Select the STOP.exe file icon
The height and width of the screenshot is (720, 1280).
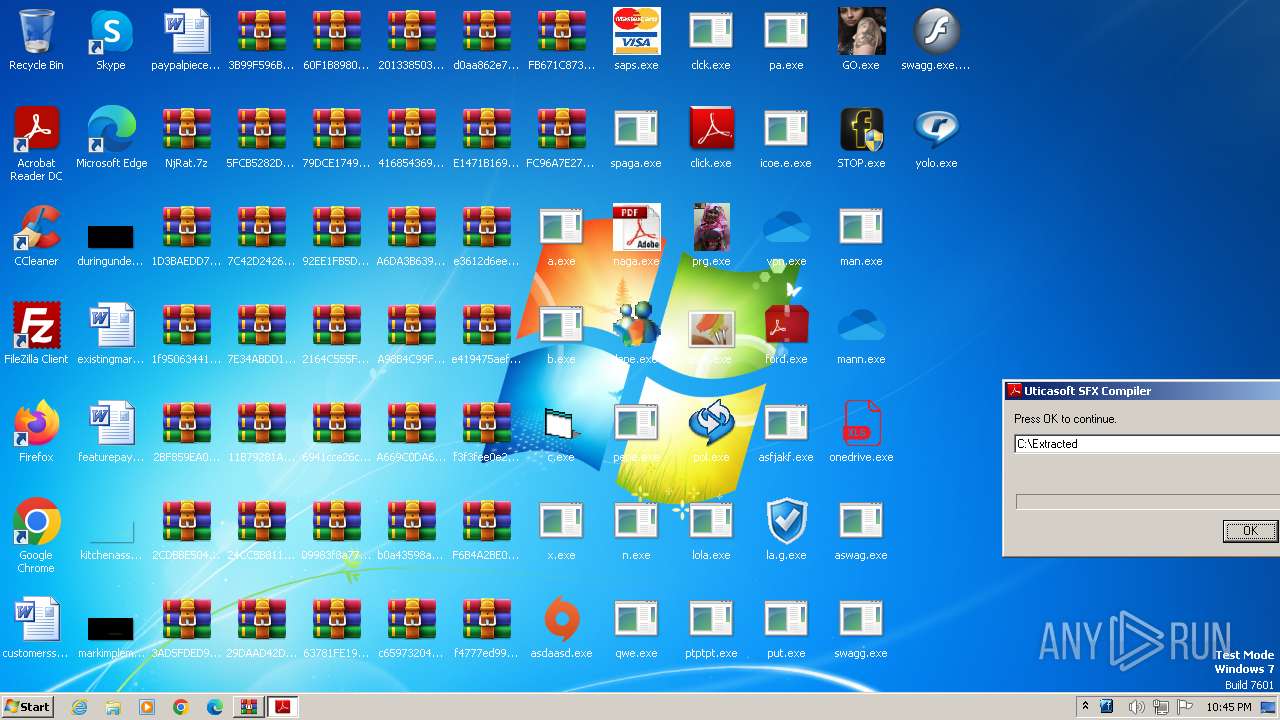tap(861, 129)
